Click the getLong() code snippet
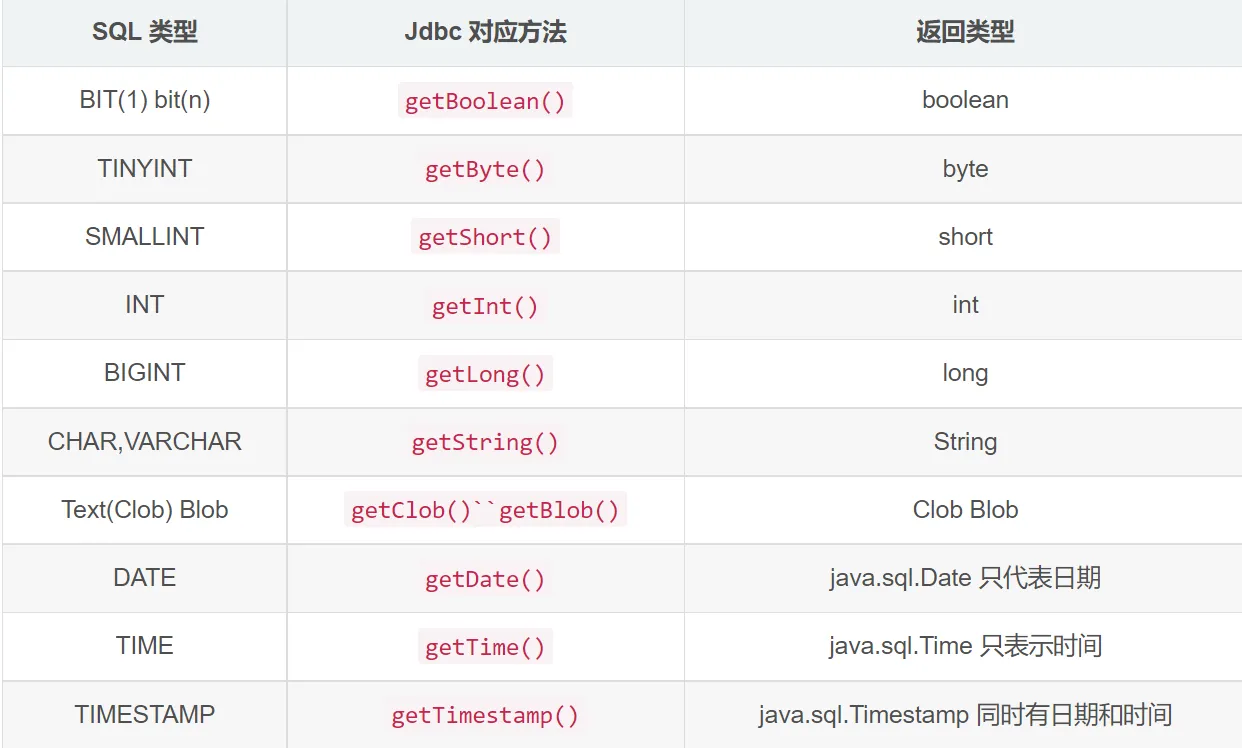This screenshot has width=1242, height=748. [x=485, y=374]
